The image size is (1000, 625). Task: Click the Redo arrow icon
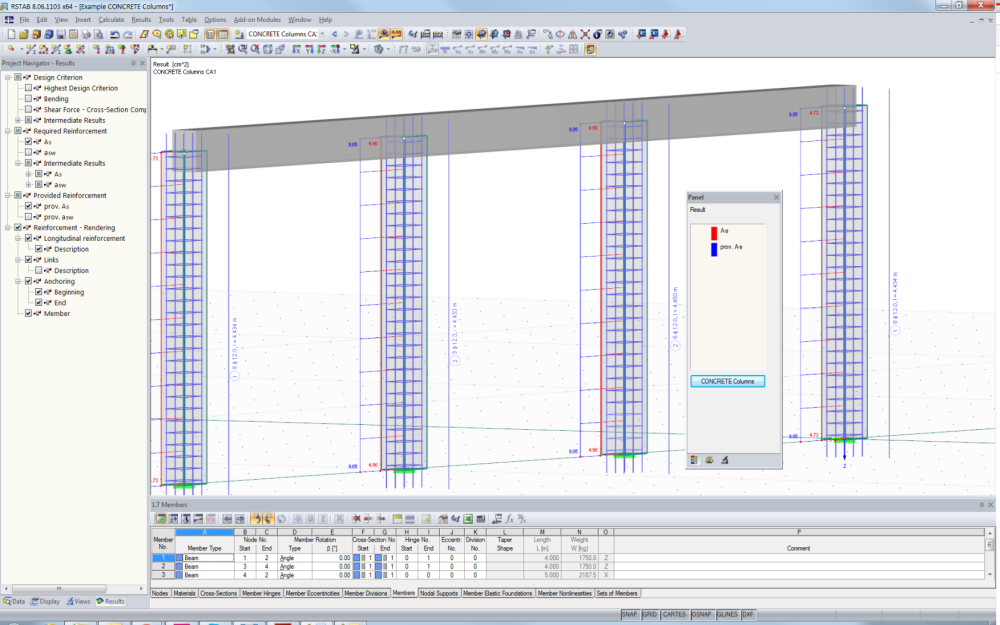[128, 34]
